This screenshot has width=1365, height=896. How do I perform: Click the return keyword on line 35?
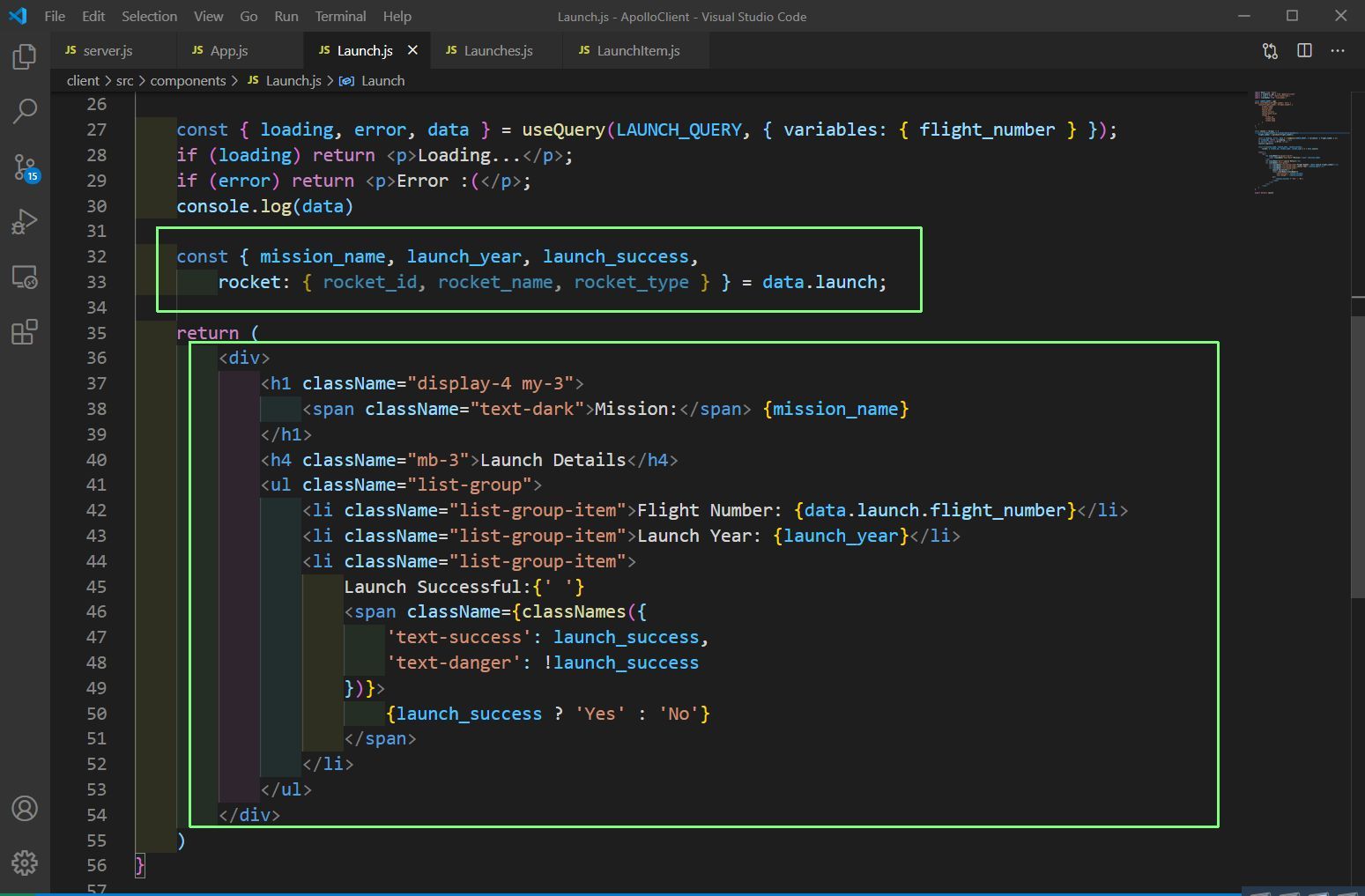click(x=207, y=333)
